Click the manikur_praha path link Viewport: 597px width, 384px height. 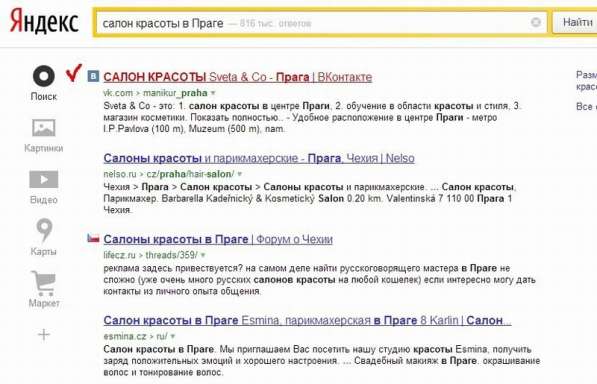click(175, 93)
